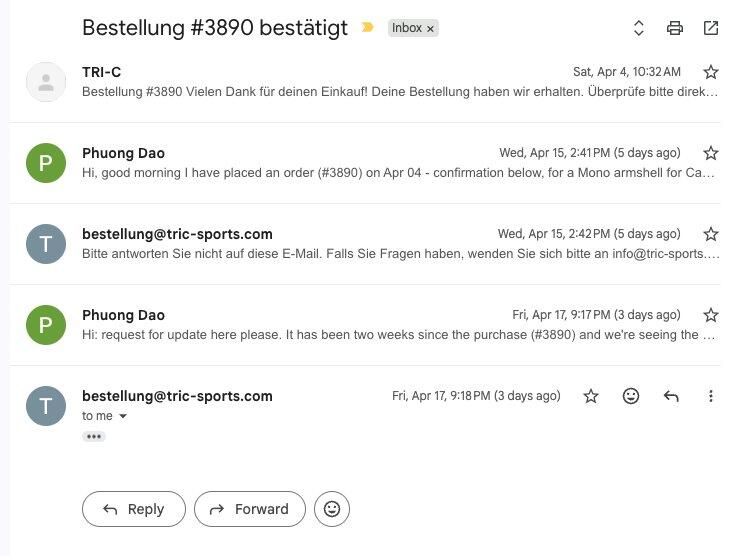The image size is (750, 556).
Task: Click emoji reaction button beside Forward
Action: (332, 509)
